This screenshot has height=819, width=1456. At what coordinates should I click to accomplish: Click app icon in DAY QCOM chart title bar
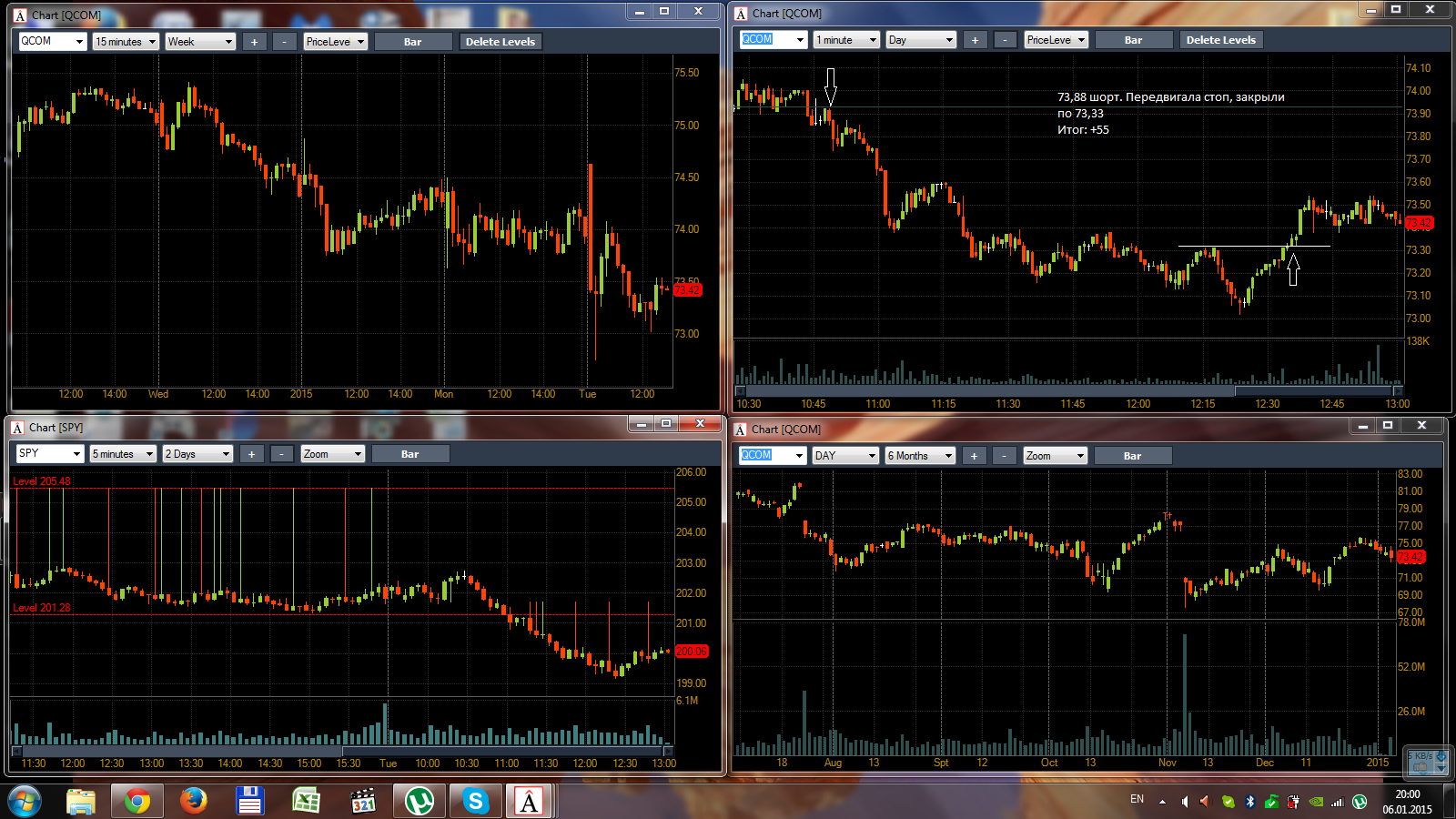(x=740, y=430)
